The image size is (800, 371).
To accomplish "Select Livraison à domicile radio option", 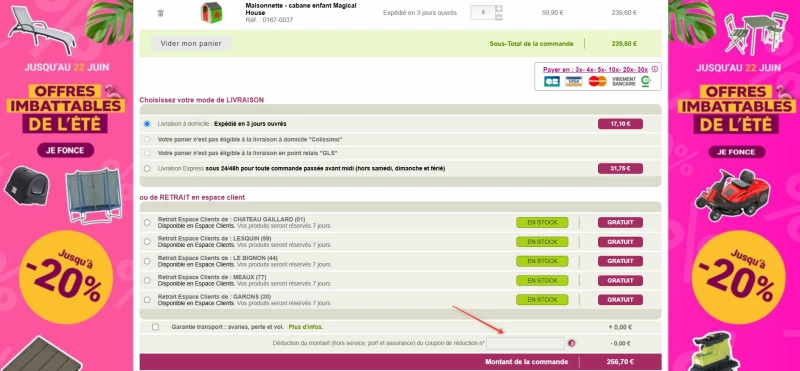I will point(147,124).
